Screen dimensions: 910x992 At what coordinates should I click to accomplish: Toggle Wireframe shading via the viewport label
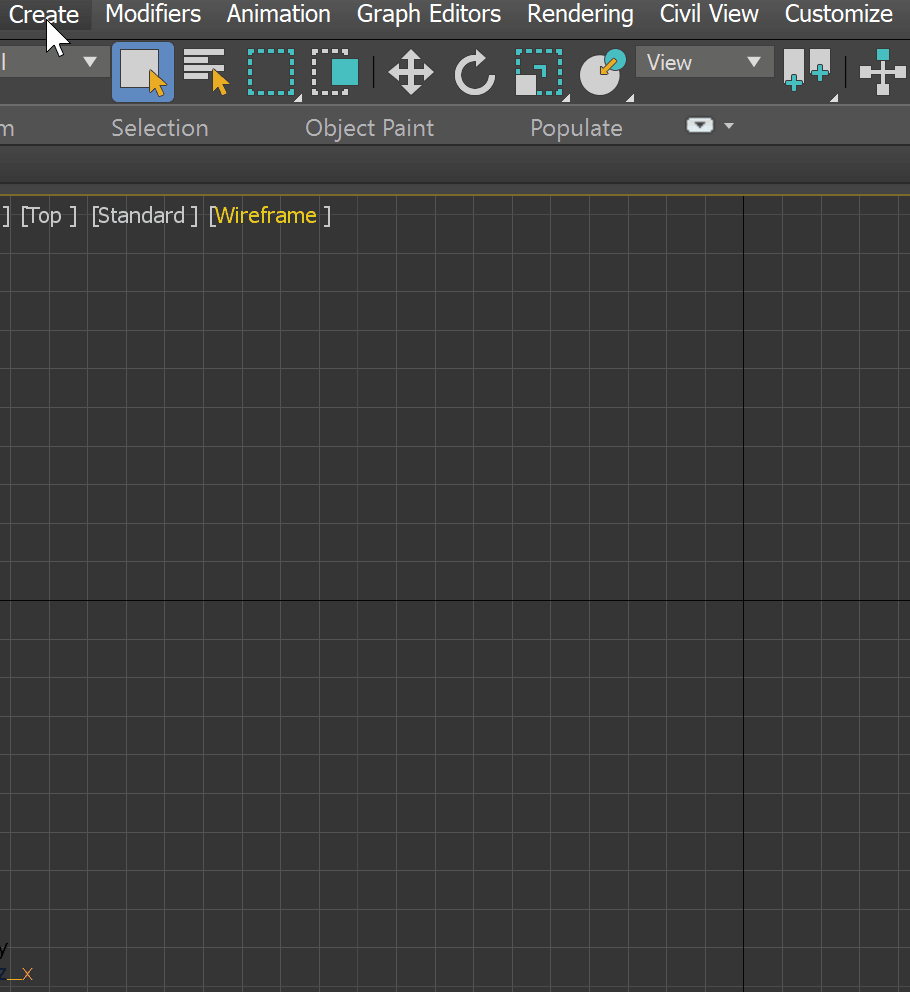click(264, 215)
